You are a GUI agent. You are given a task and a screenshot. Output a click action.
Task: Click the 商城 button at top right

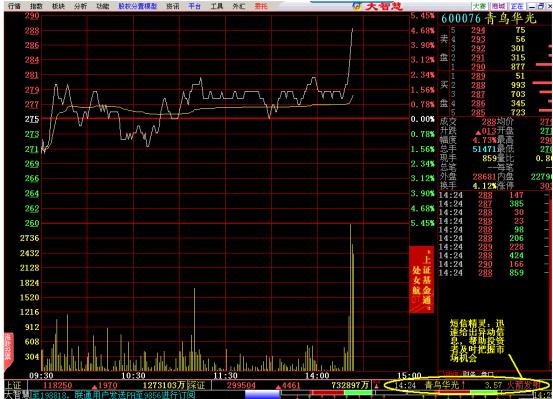[x=498, y=6]
